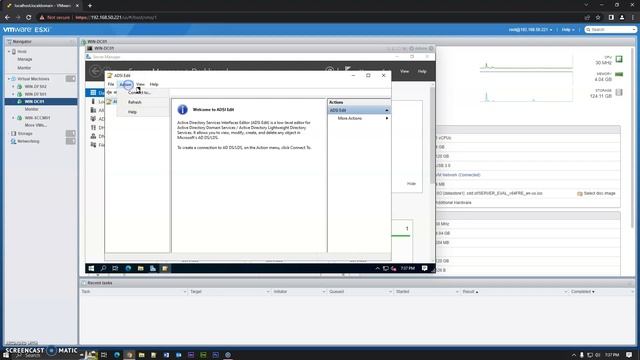Screen dimensions: 640x360
Task: Open the ESXi user account dropdown
Action: (531, 30)
